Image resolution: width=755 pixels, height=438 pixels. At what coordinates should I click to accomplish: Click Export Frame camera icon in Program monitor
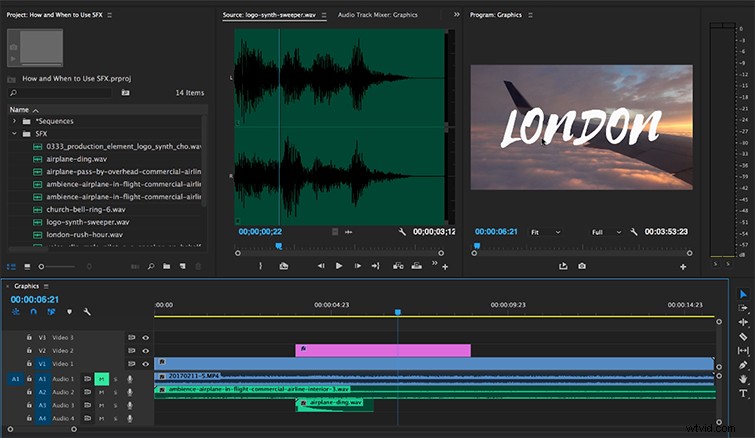pos(582,266)
